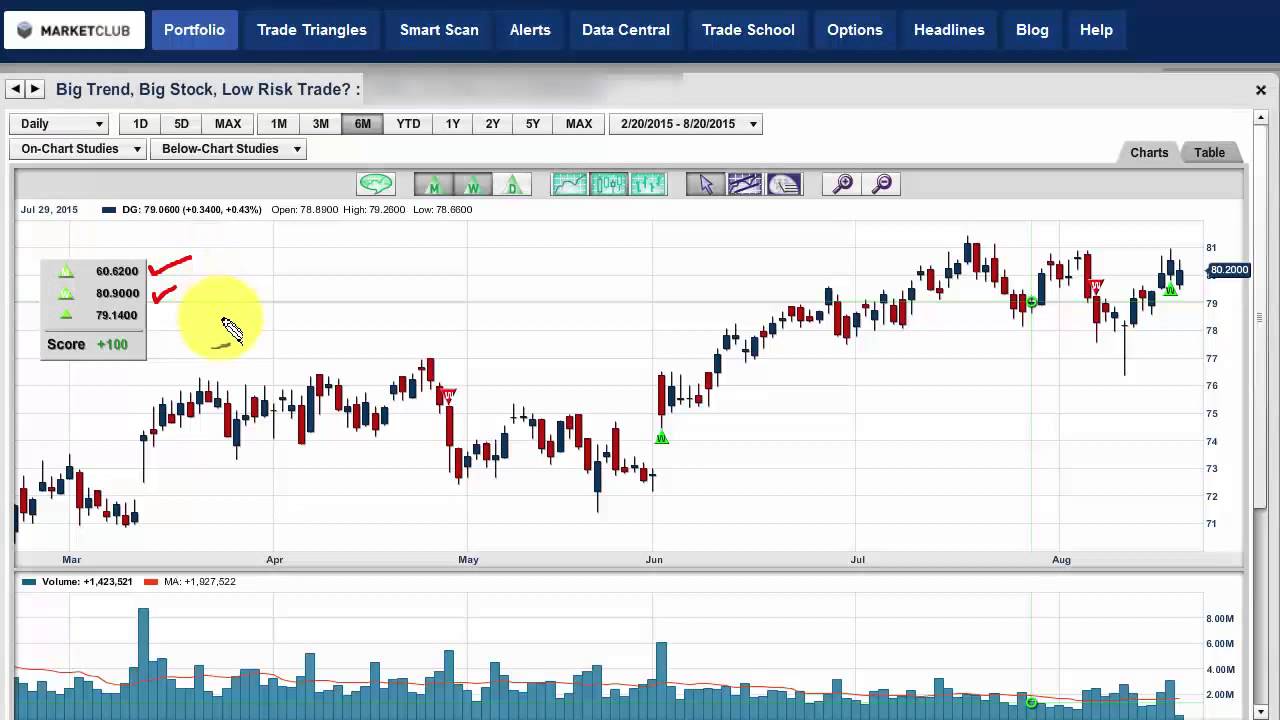This screenshot has height=720, width=1280.
Task: Select the 1D range button
Action: pos(140,124)
